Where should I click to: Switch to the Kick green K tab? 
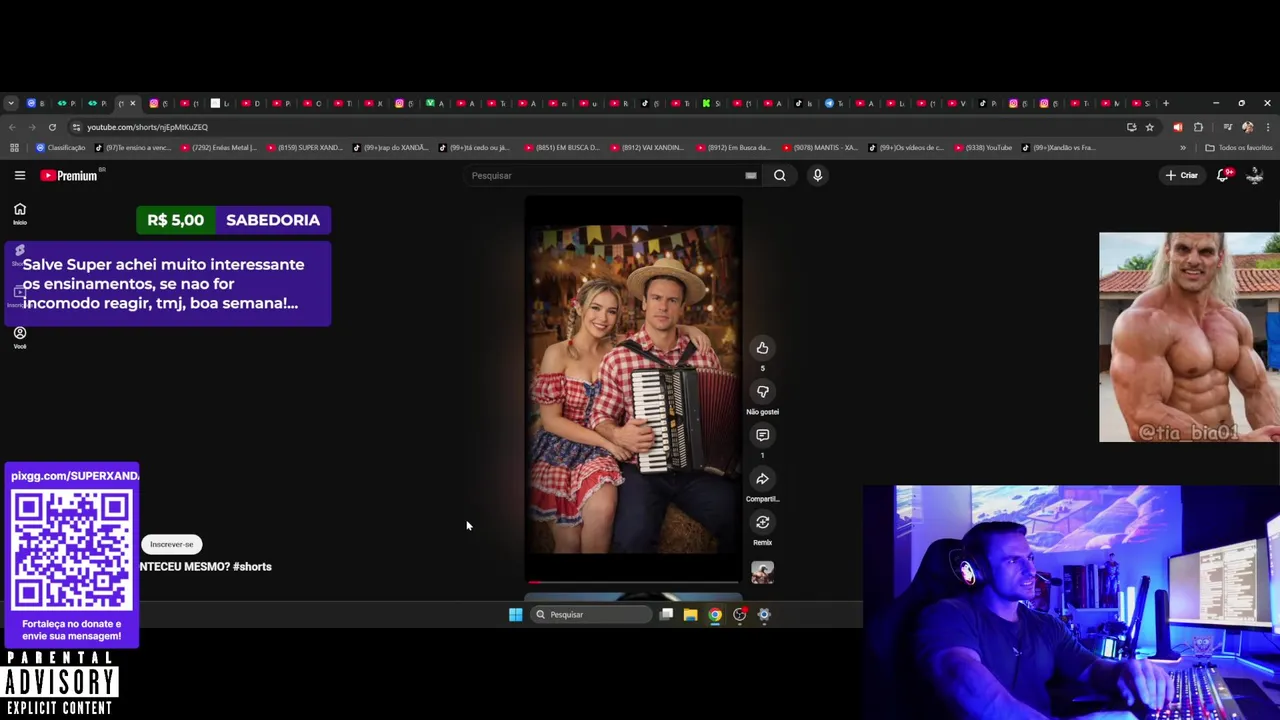(709, 103)
